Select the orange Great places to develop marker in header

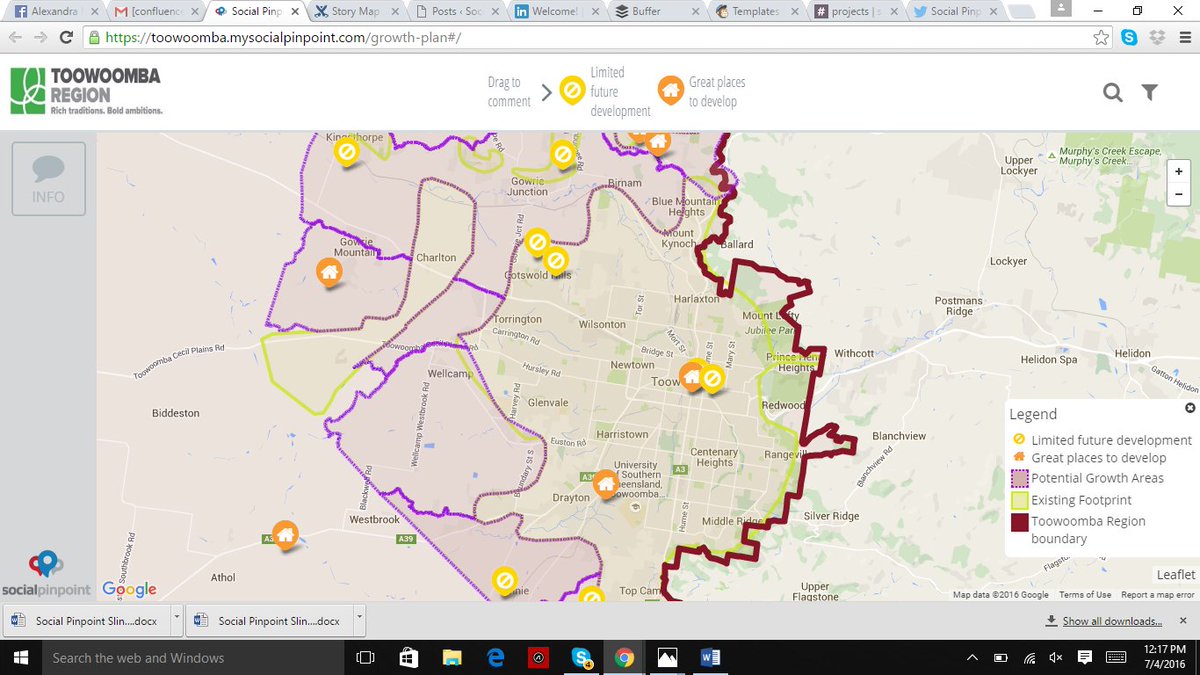[670, 90]
